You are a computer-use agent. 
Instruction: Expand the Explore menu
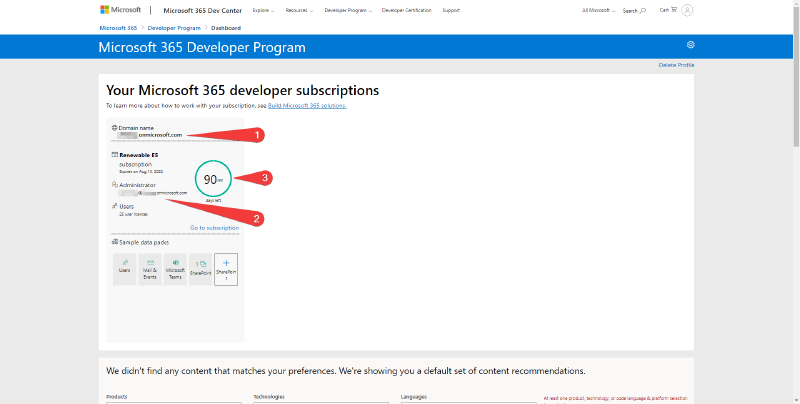pos(263,10)
